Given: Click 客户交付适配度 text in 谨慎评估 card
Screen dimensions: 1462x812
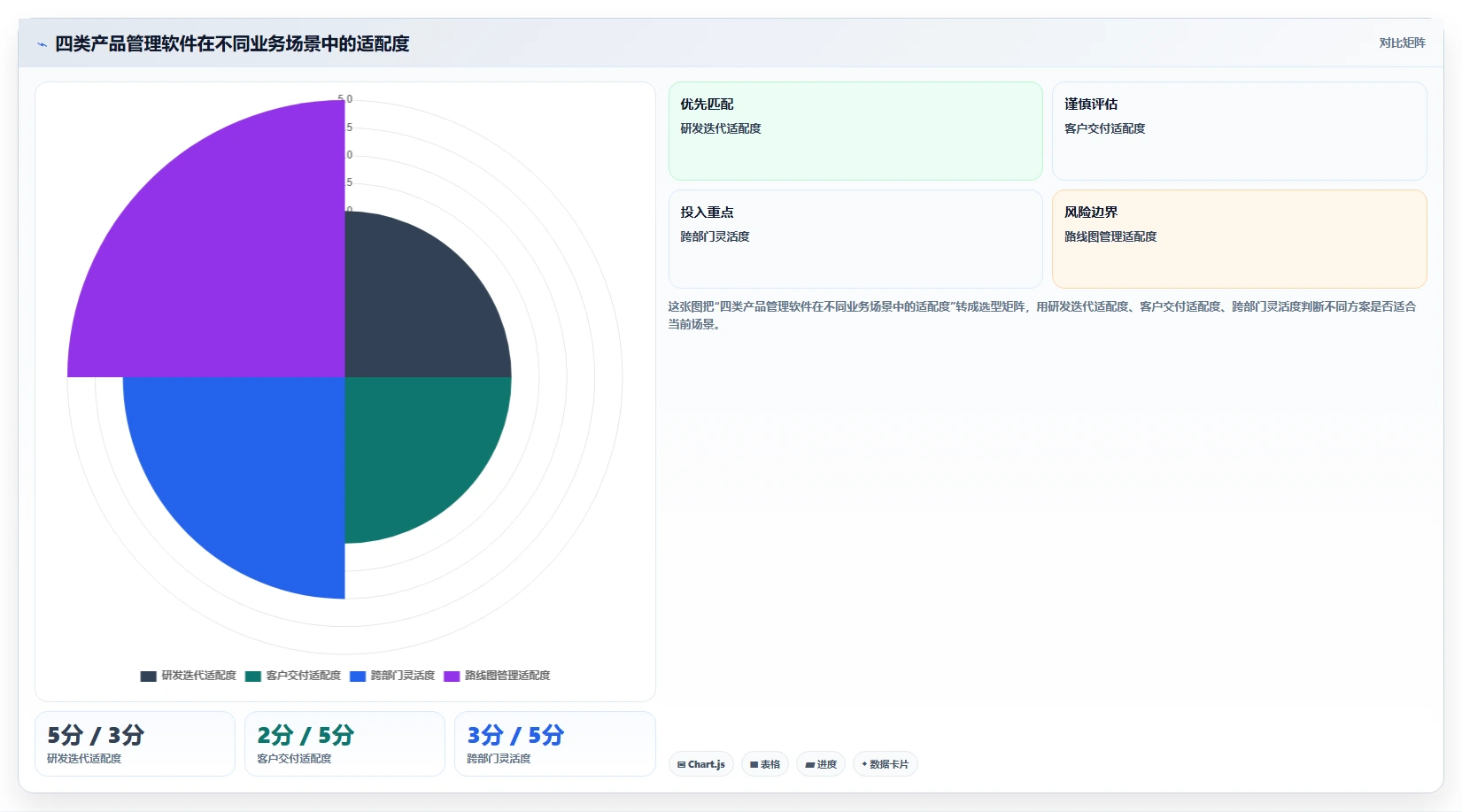Looking at the screenshot, I should [1104, 128].
